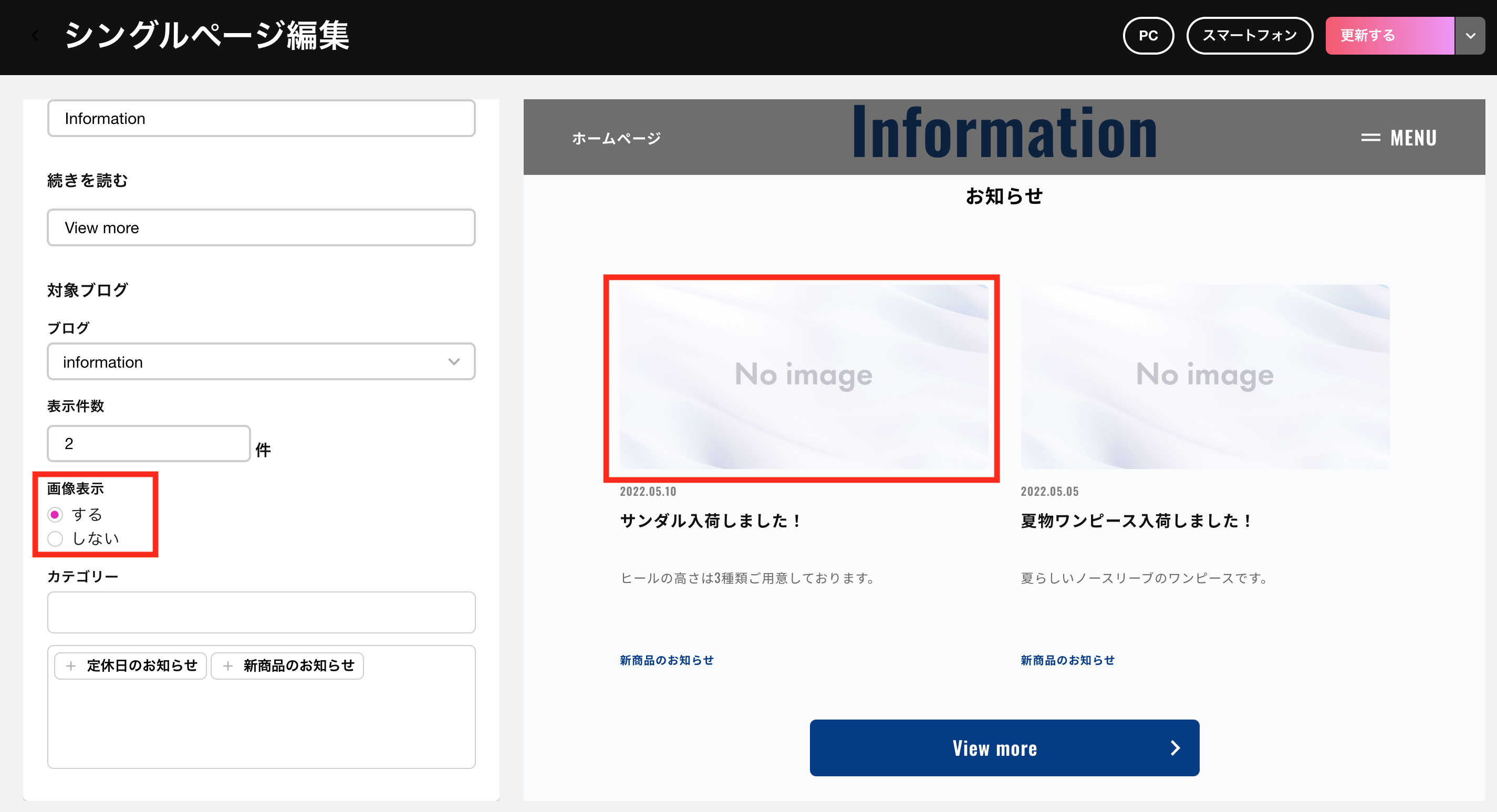Open the MENU hamburger in preview
The width and height of the screenshot is (1497, 812).
[x=1398, y=138]
